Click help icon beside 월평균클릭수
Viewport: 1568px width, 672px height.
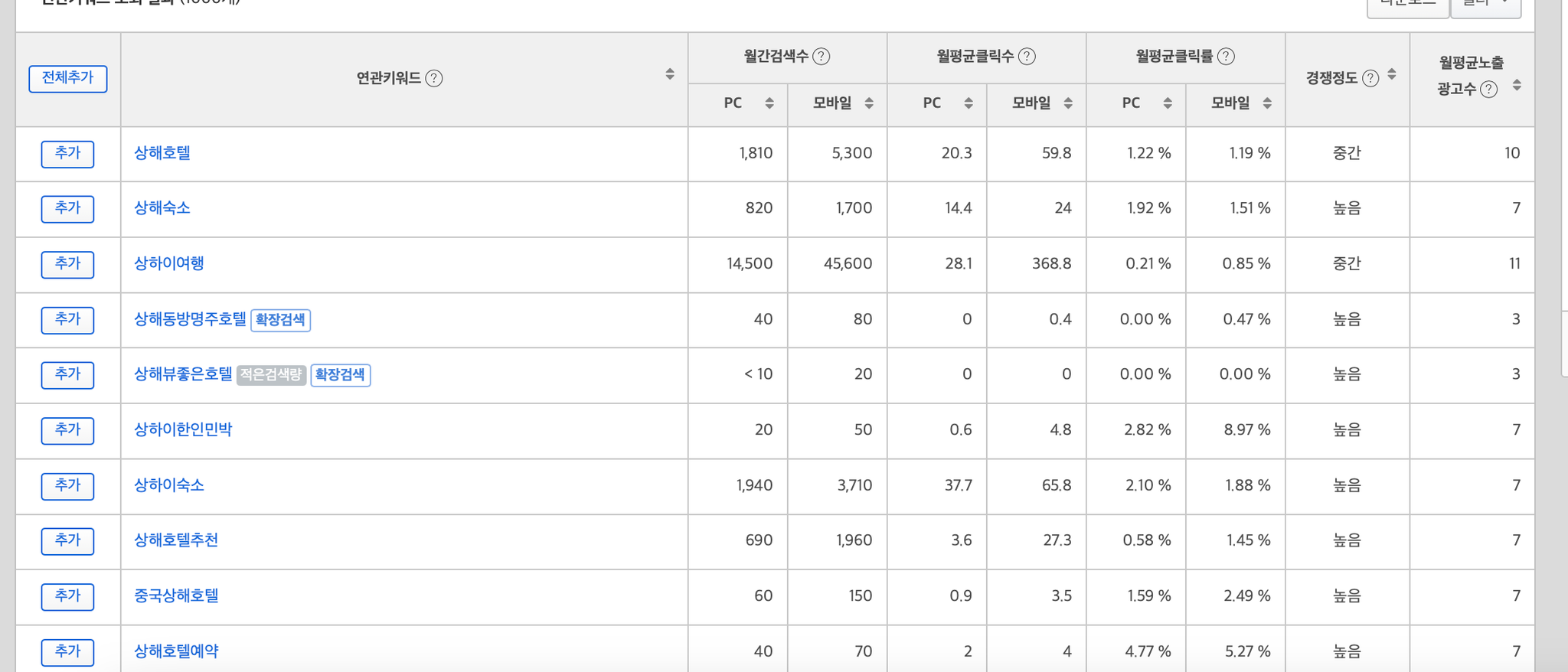(1027, 56)
